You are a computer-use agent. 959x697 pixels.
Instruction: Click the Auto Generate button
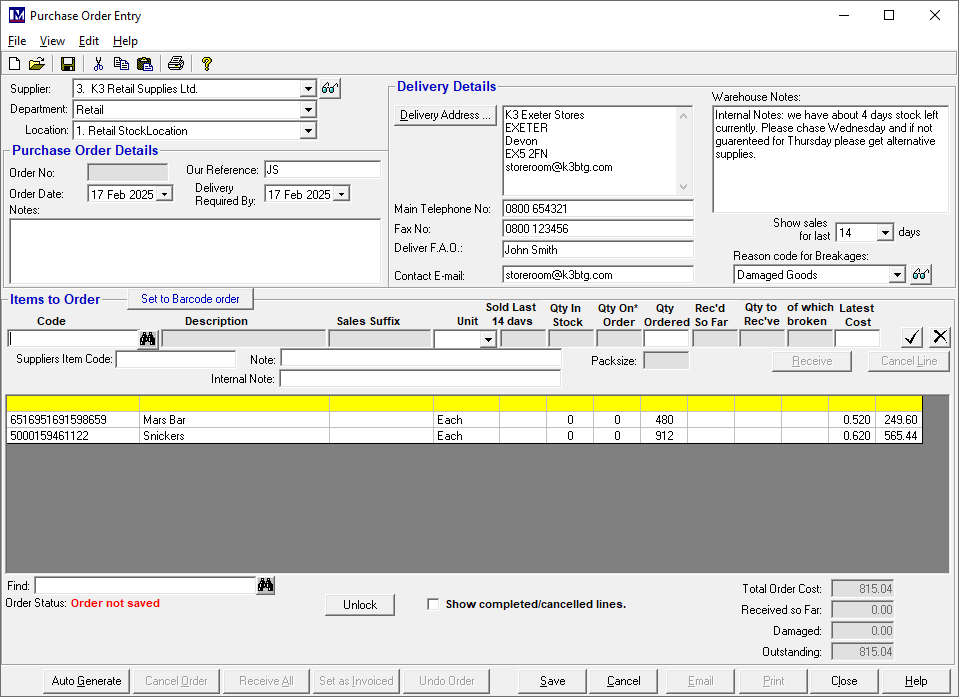point(87,681)
